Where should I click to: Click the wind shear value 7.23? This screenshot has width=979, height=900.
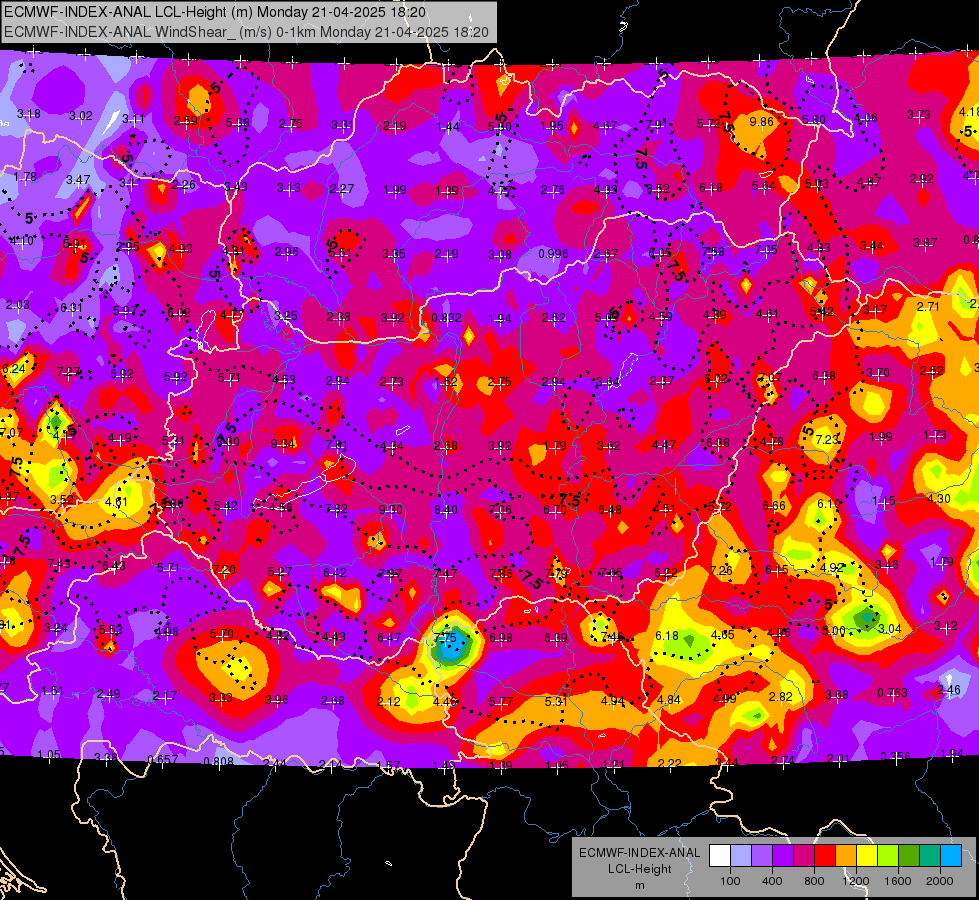click(827, 440)
